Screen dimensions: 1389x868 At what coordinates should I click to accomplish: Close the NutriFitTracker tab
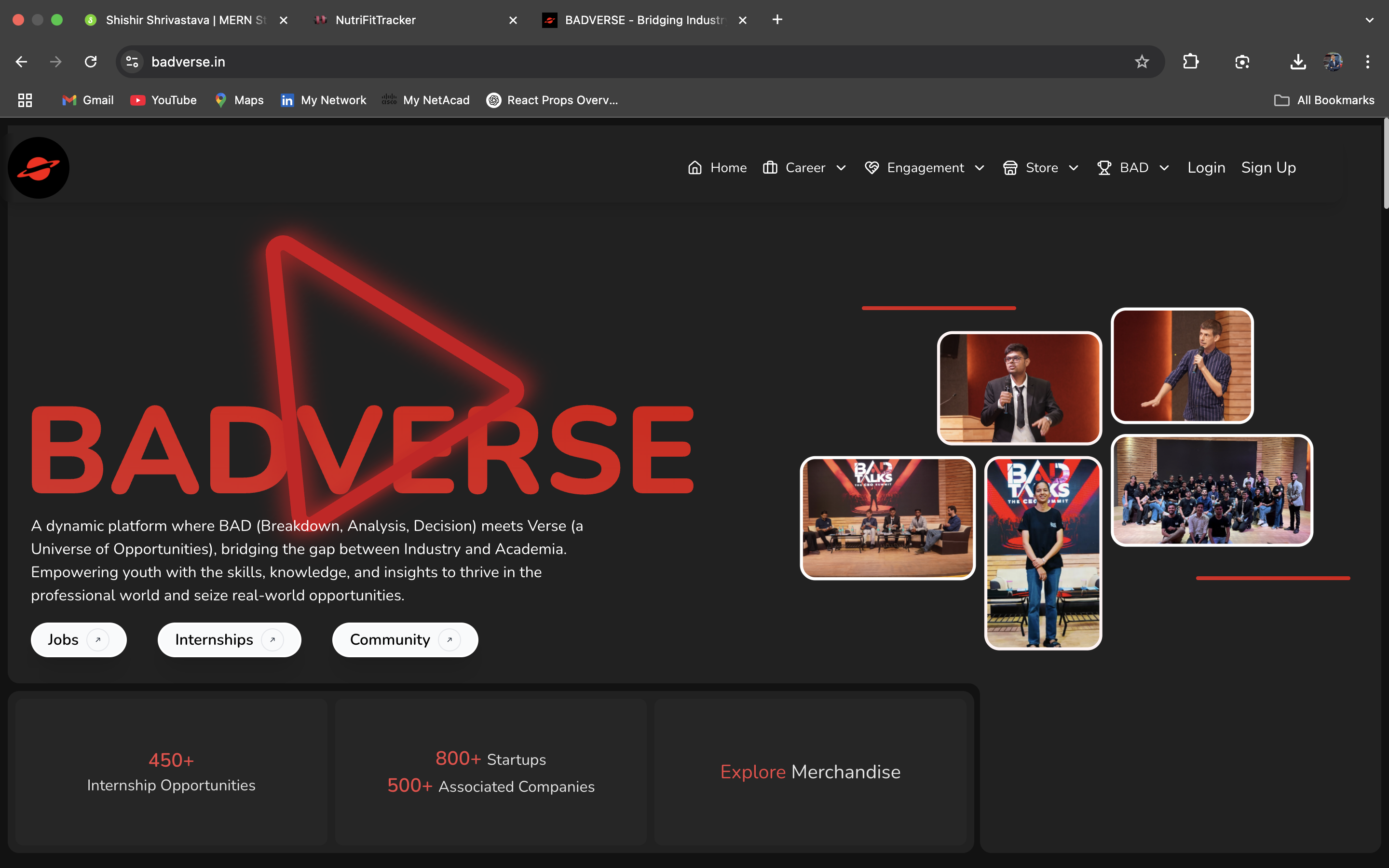click(513, 20)
